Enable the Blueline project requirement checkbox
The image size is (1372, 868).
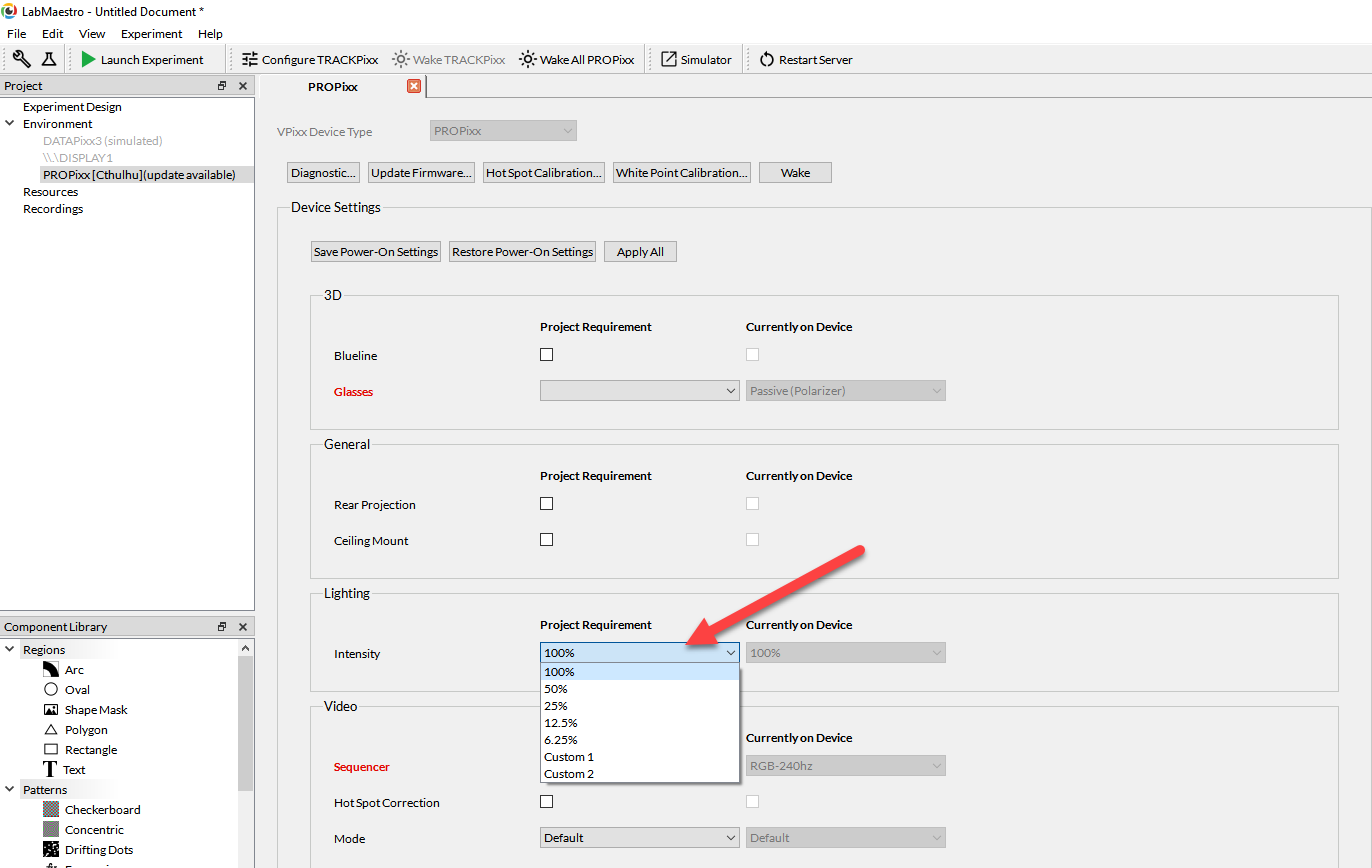tap(546, 354)
